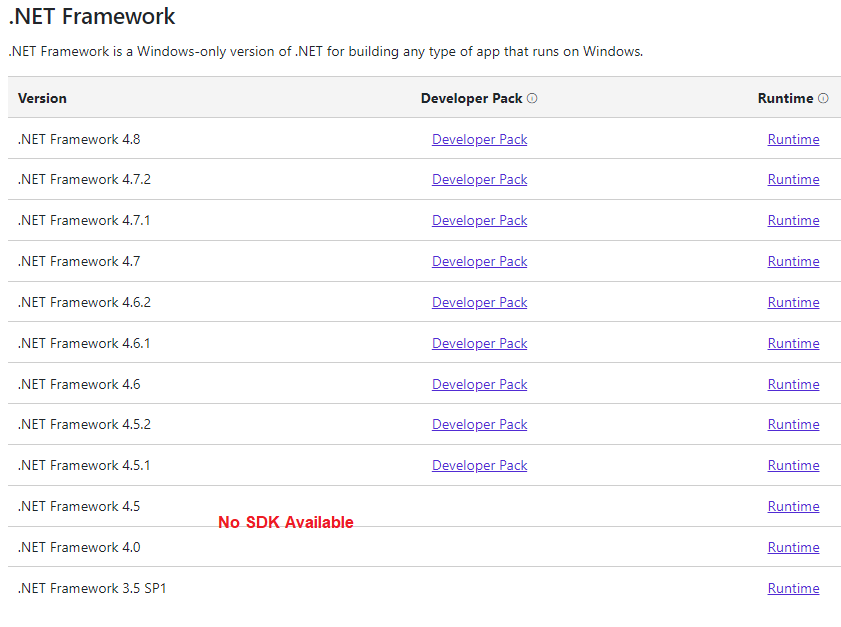The width and height of the screenshot is (841, 627).
Task: Select the .NET Framework 4.6.2 version text
Action: coord(84,303)
